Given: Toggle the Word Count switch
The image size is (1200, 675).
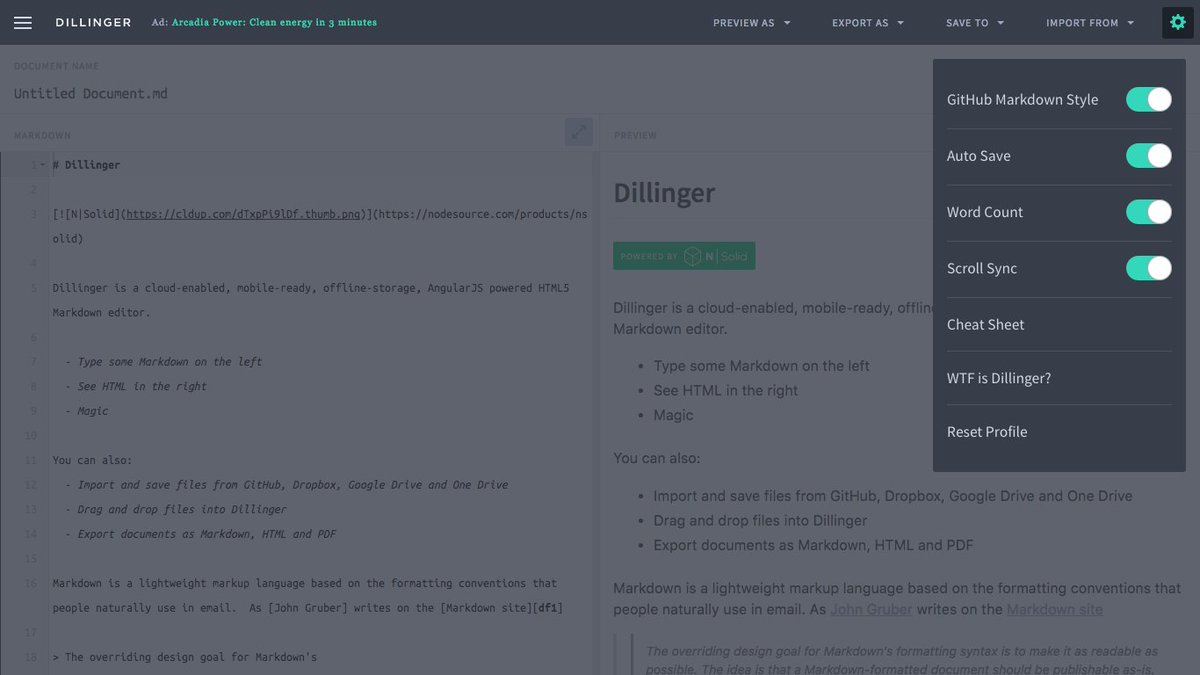Looking at the screenshot, I should click(x=1149, y=212).
